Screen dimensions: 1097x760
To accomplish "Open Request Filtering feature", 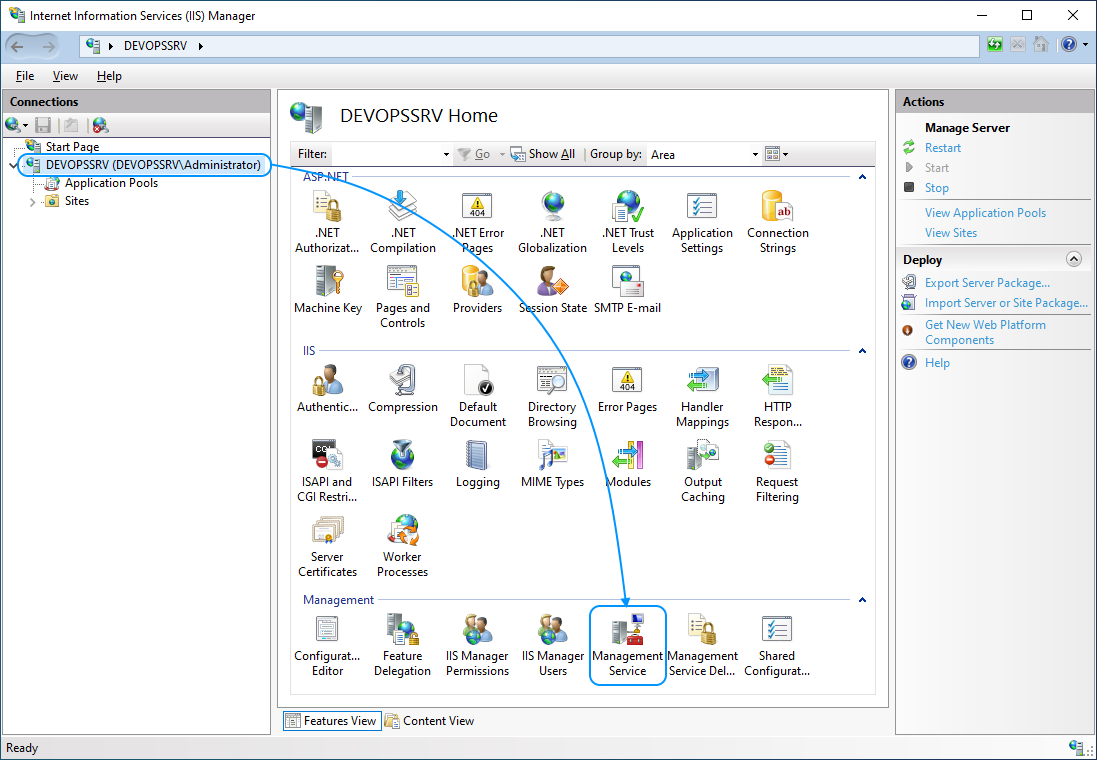I will pyautogui.click(x=777, y=471).
